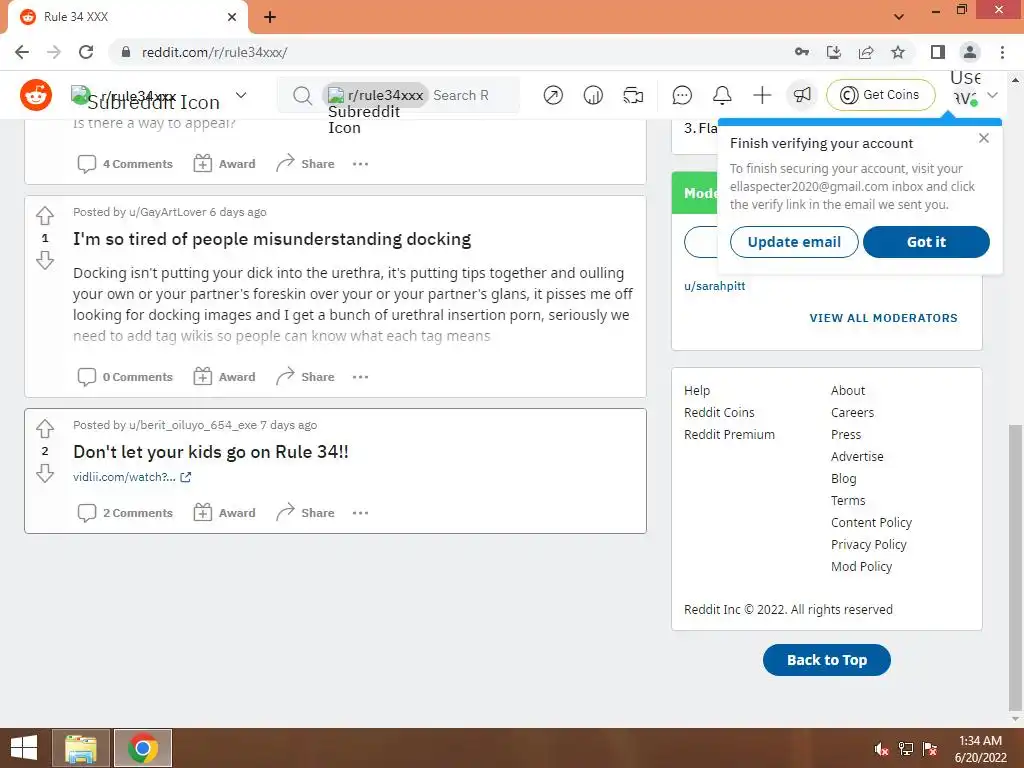
Task: Open Chrome three-dot menu
Action: [1002, 52]
